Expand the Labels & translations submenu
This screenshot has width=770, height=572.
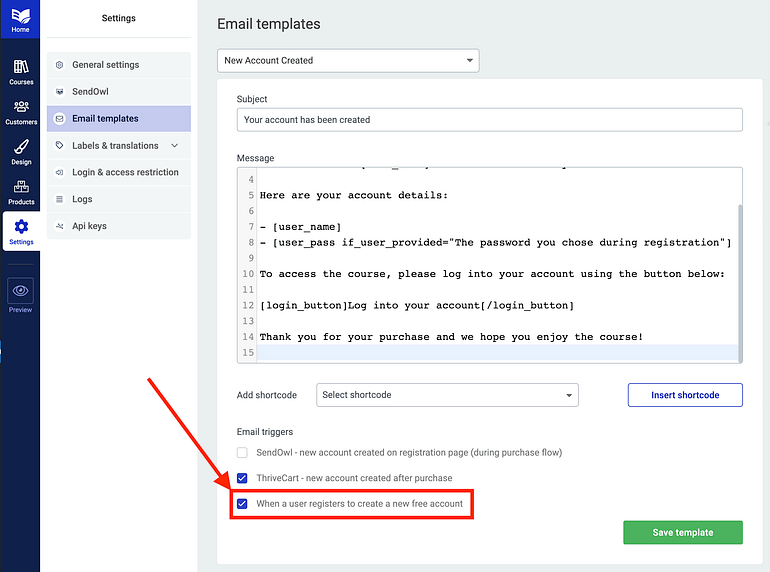(x=175, y=146)
